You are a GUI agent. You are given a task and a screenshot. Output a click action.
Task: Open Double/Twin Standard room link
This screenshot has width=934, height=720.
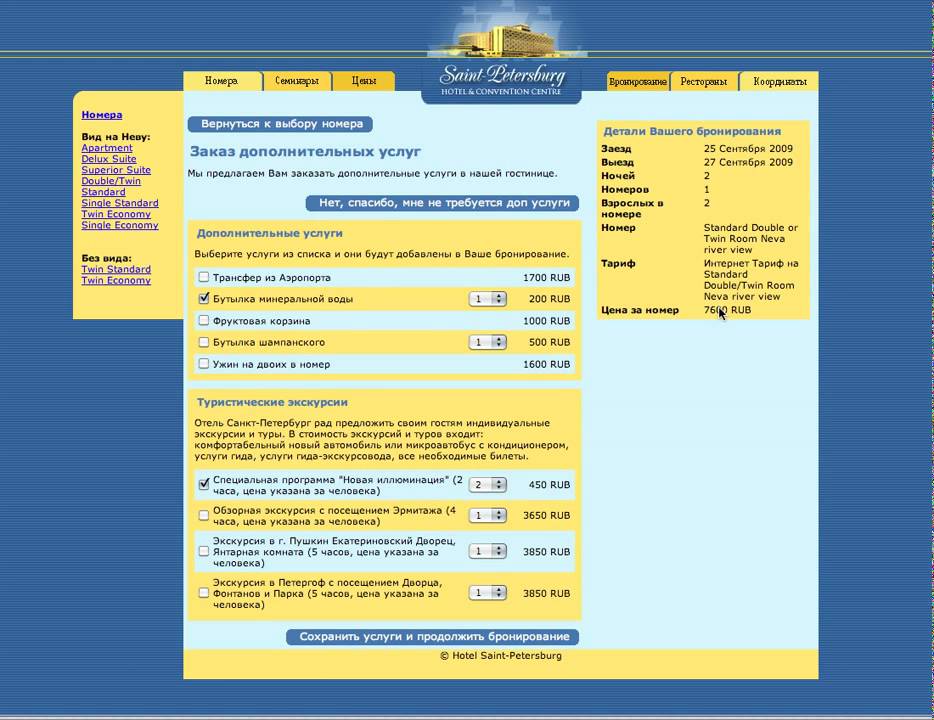click(x=111, y=186)
